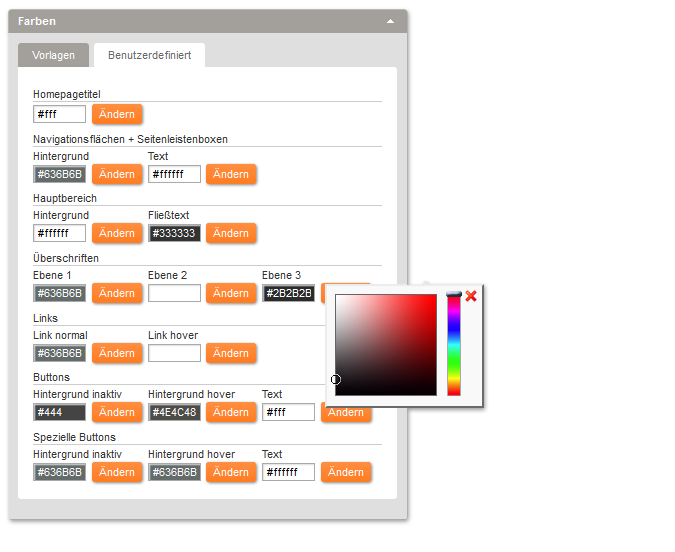The image size is (675, 552).
Task: Click Ändern for Buttons Hintergrund hover
Action: [x=231, y=412]
